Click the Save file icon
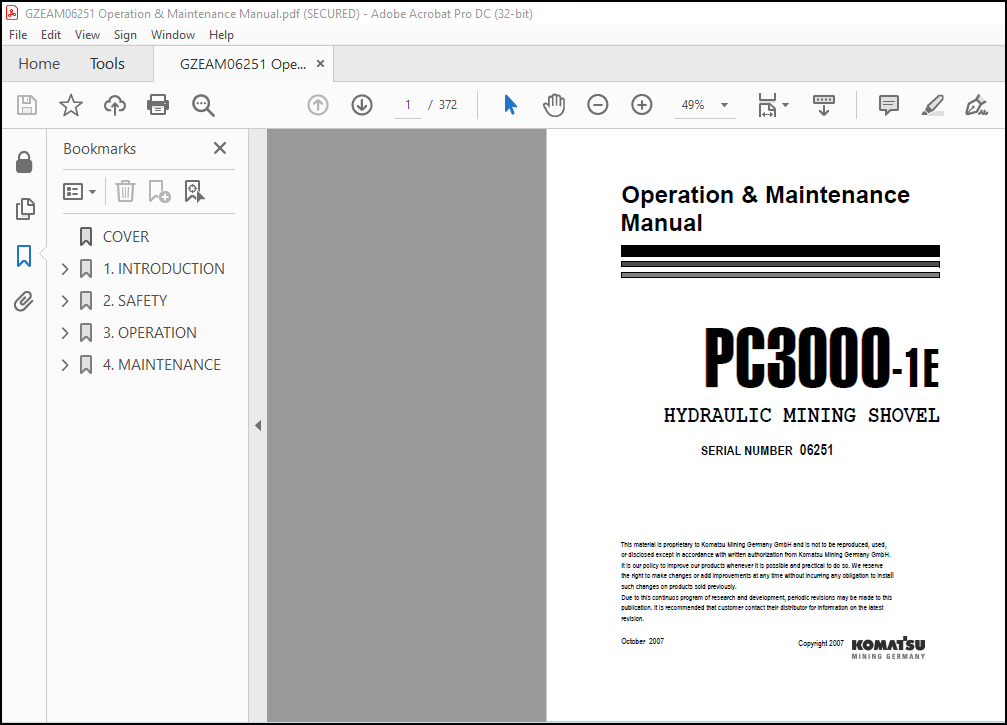This screenshot has height=725, width=1007. [x=27, y=105]
